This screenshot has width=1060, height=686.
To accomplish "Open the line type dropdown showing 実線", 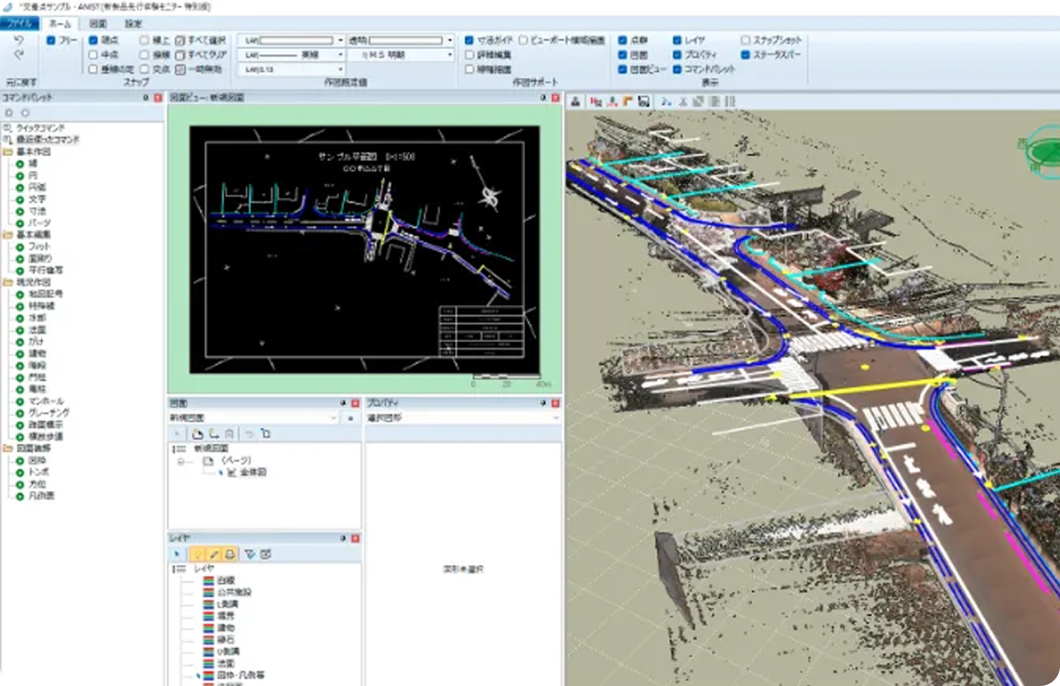I will [292, 55].
